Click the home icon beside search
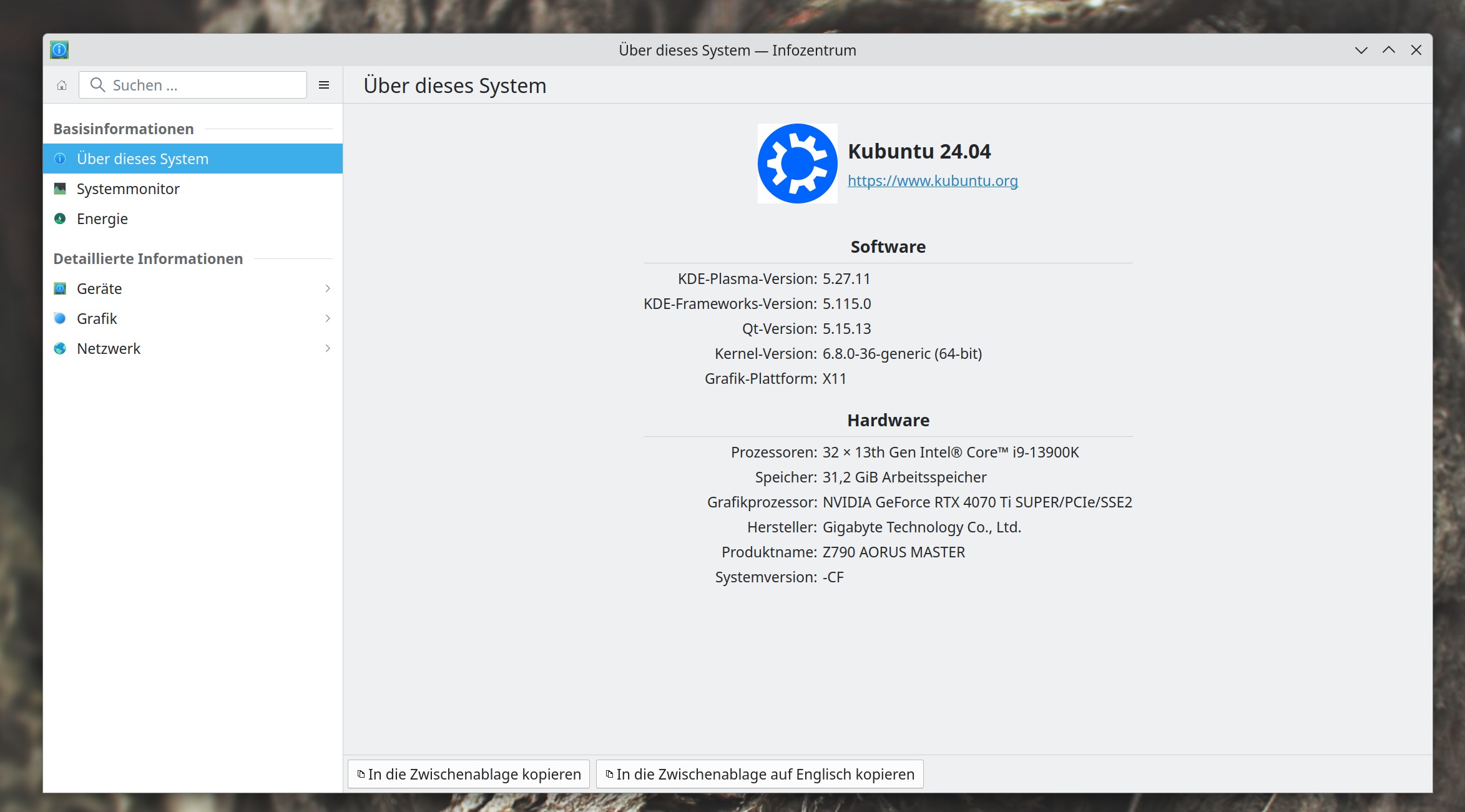This screenshot has width=1465, height=812. pos(62,86)
